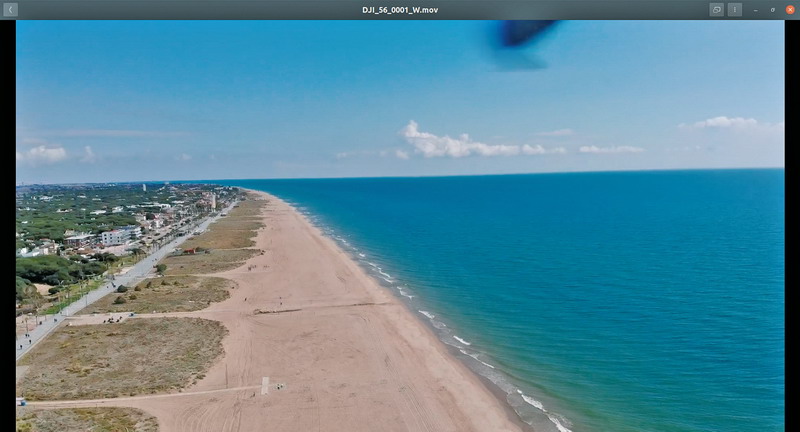Click the DJI_56_0001_W.mov title text
This screenshot has width=800, height=432.
coord(400,10)
